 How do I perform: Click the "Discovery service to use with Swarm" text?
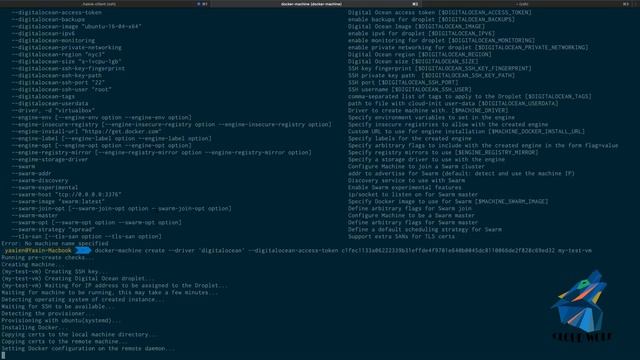coord(406,180)
